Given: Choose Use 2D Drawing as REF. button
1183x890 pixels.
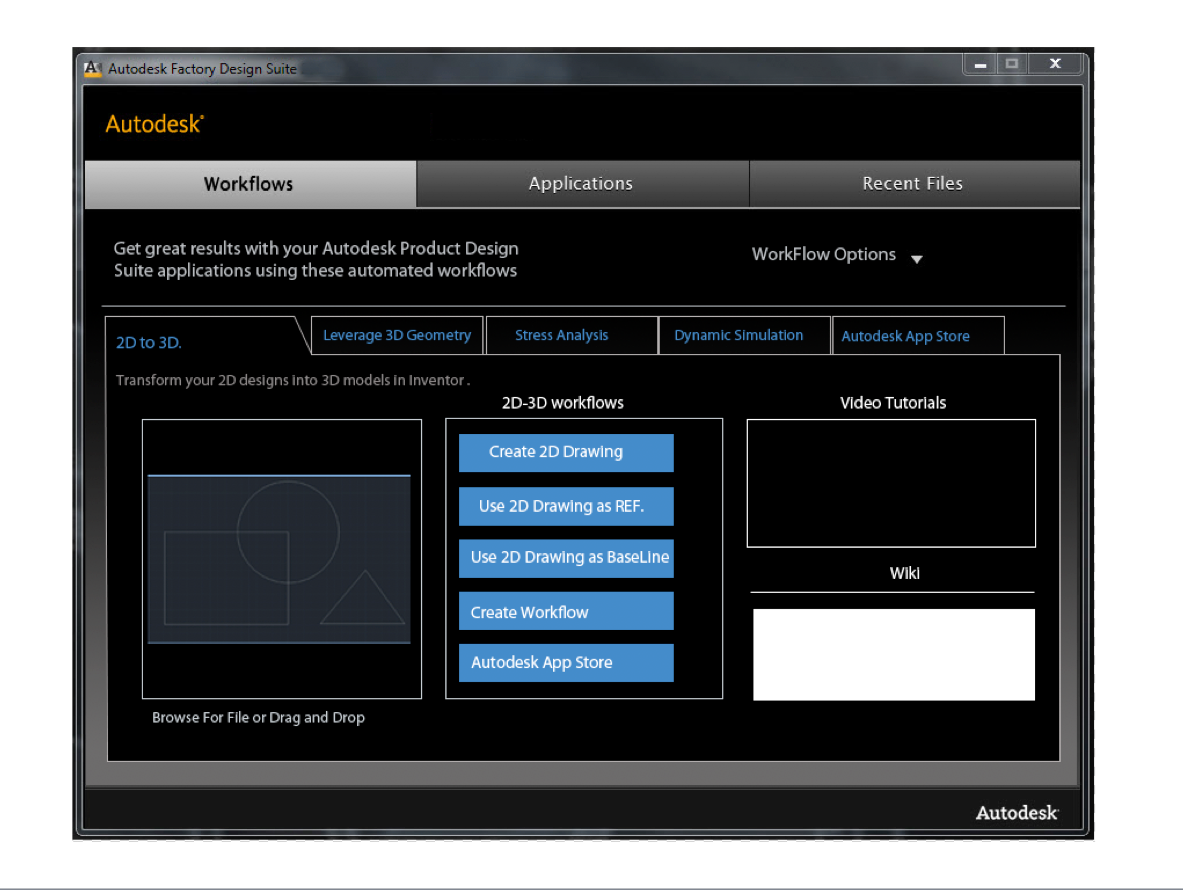Looking at the screenshot, I should 566,506.
